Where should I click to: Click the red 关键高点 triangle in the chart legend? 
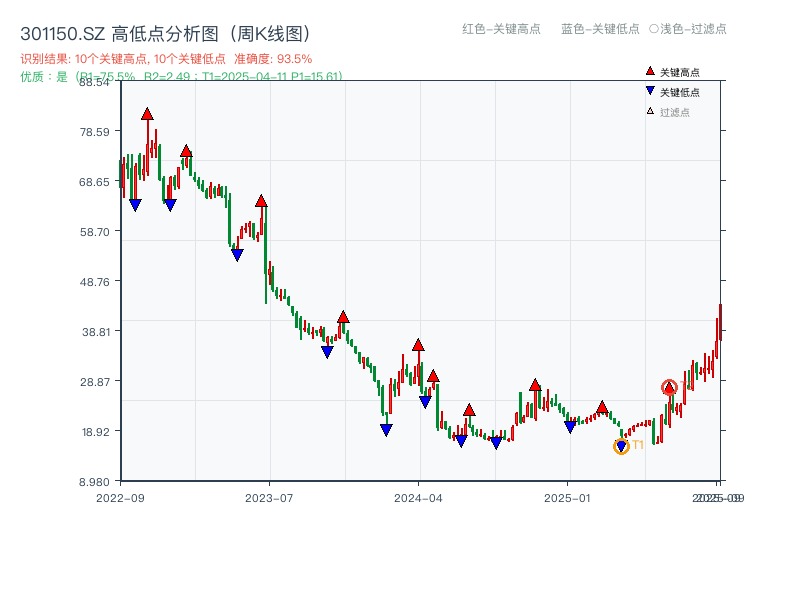650,71
